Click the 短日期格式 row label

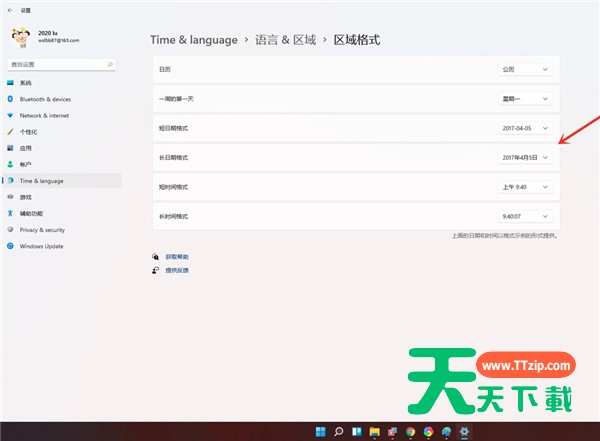coord(173,128)
